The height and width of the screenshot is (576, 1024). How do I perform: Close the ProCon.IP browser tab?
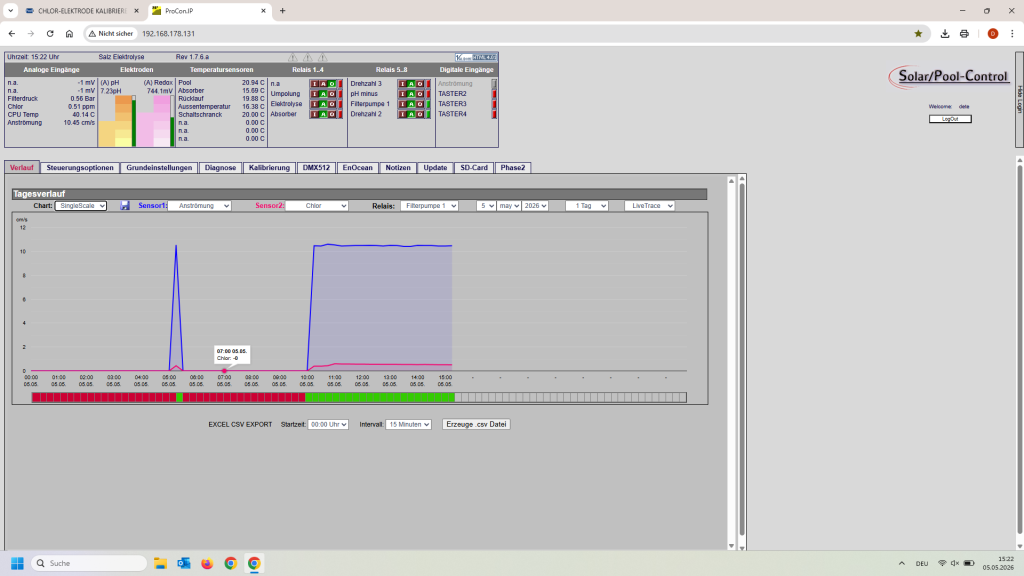pos(263,11)
